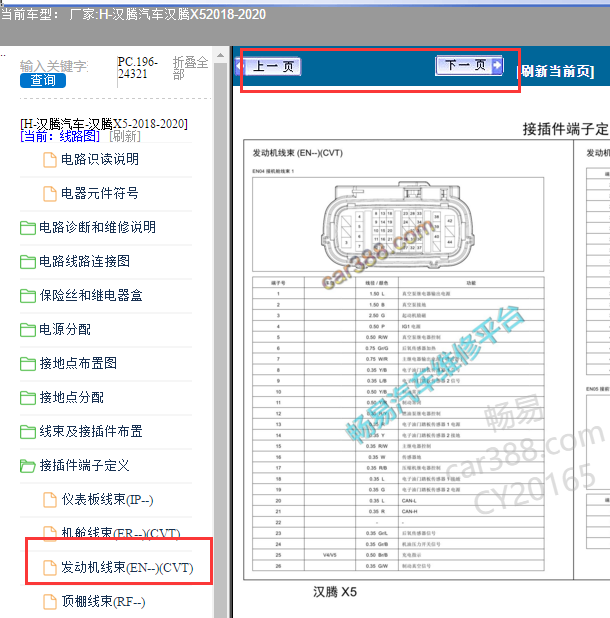Expand 保险丝和继电器盒 folder
Screen dimensions: 610x618
[x=91, y=295]
